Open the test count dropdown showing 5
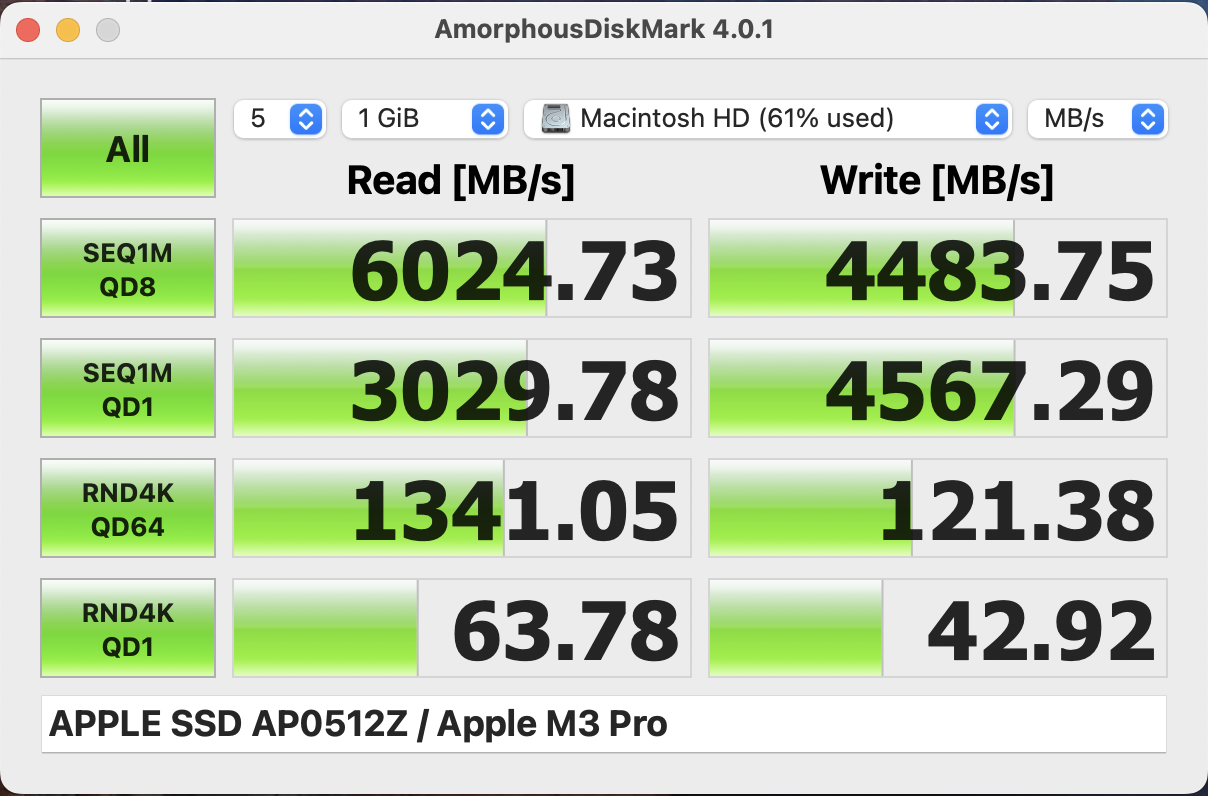1208x796 pixels. pos(279,119)
